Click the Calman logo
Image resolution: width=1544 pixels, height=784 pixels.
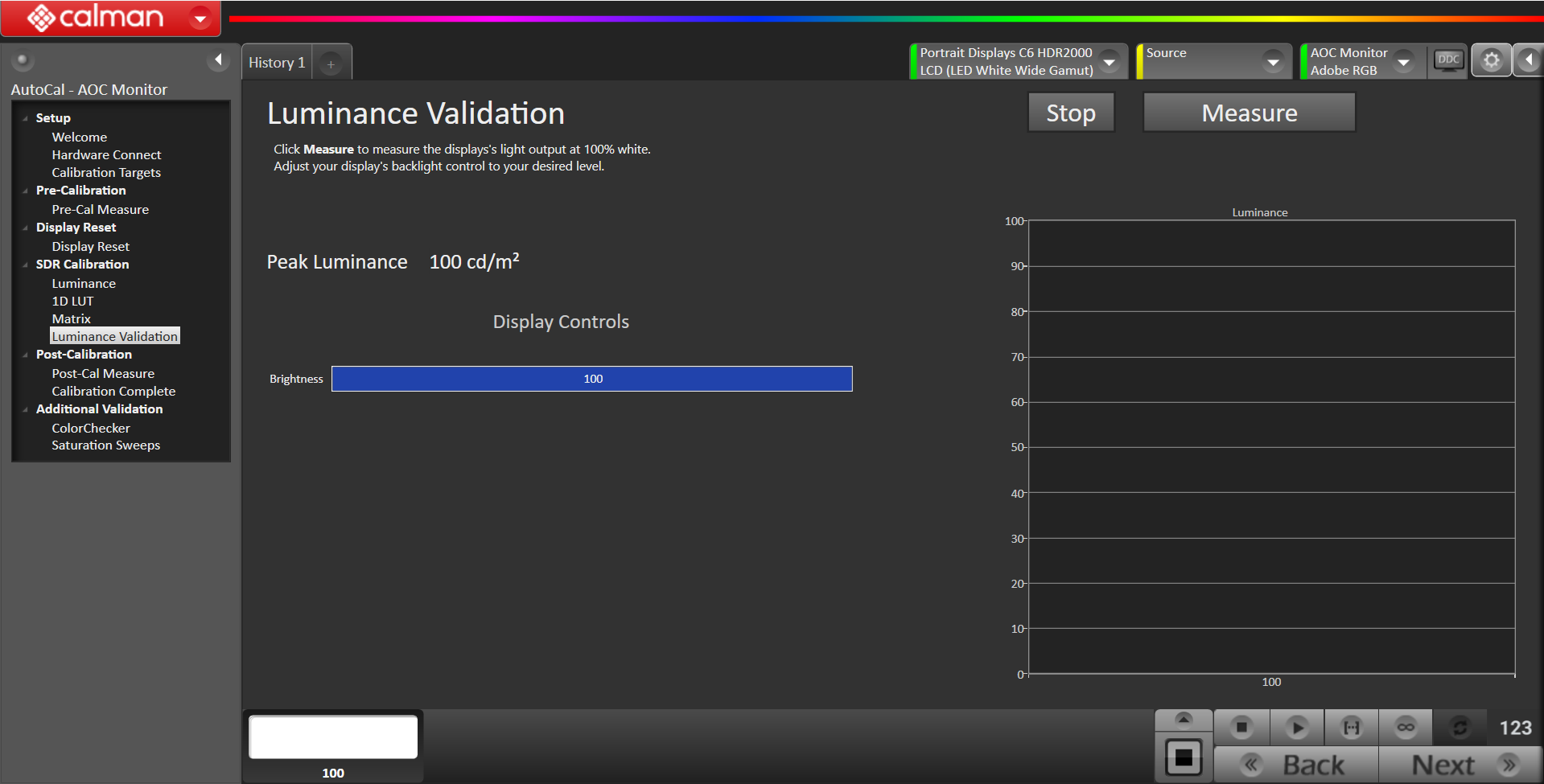pyautogui.click(x=95, y=17)
